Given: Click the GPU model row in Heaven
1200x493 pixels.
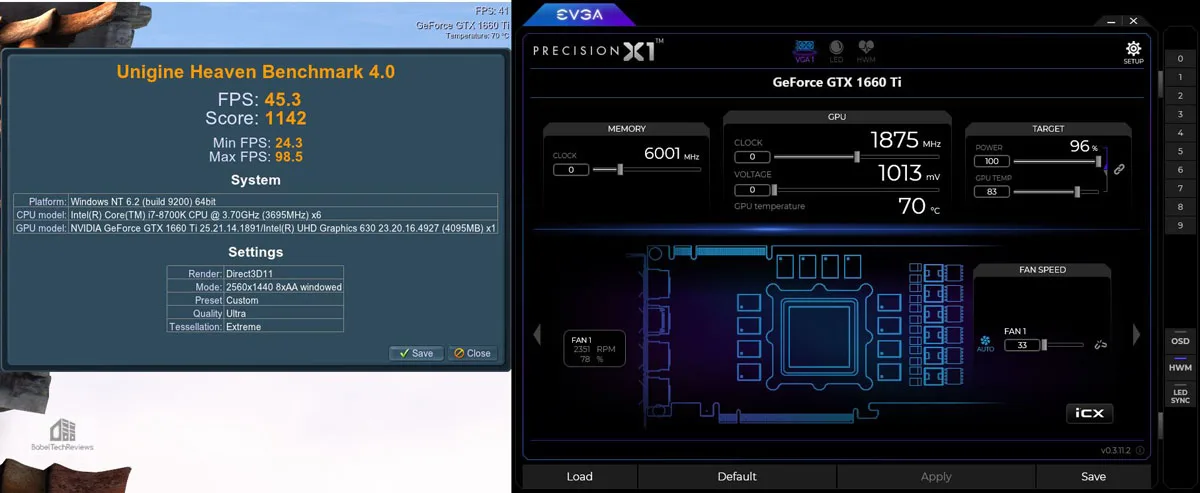Looking at the screenshot, I should coord(255,228).
